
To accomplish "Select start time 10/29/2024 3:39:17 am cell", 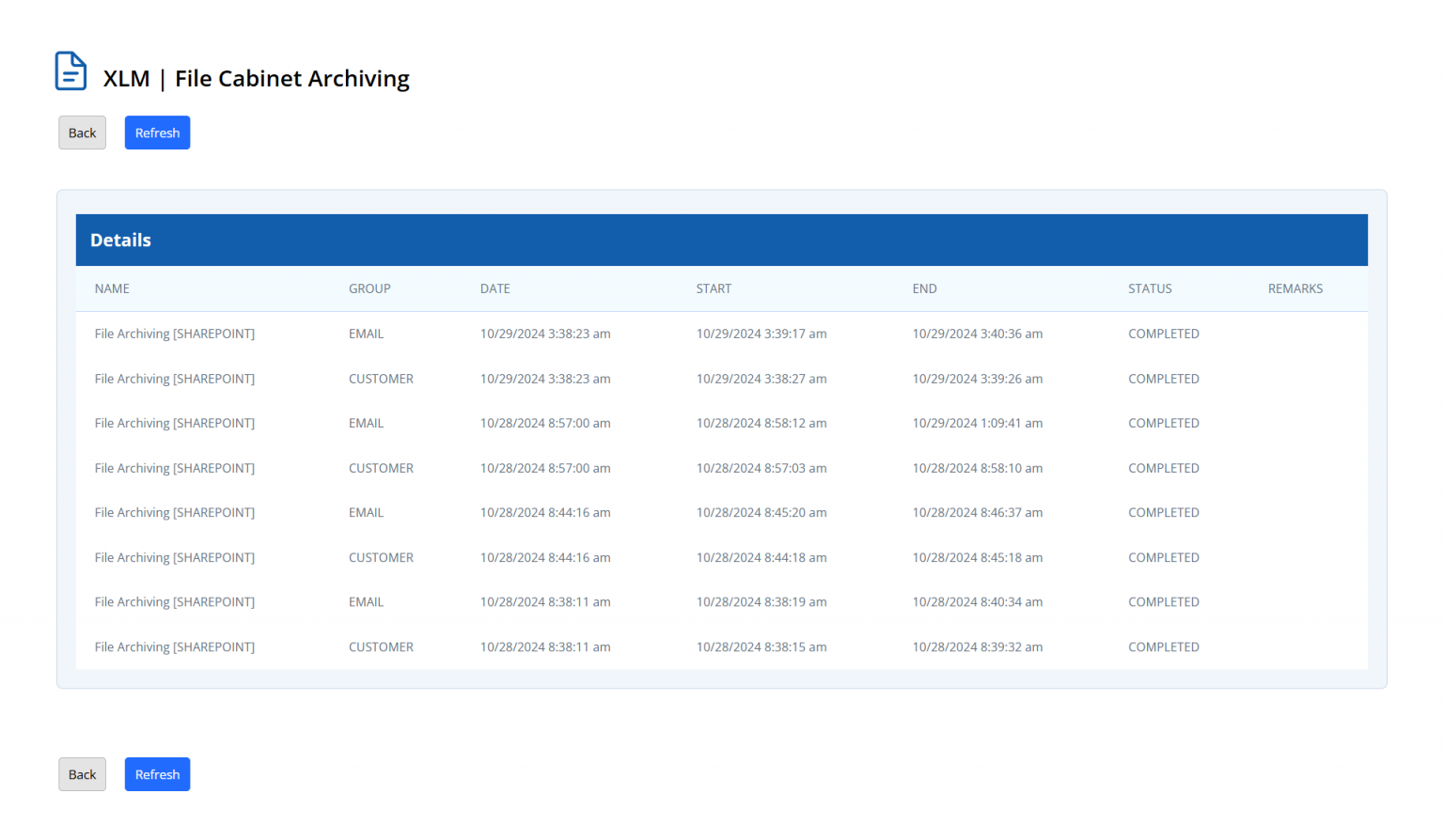I will pyautogui.click(x=761, y=334).
